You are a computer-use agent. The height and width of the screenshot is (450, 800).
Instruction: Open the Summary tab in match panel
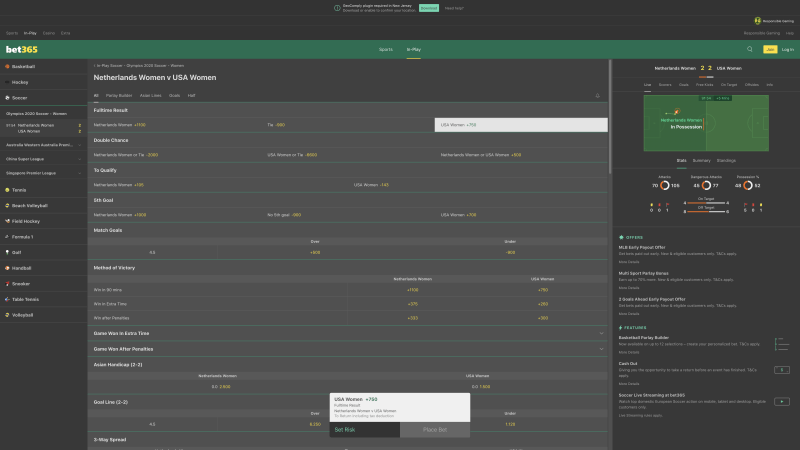tap(701, 160)
